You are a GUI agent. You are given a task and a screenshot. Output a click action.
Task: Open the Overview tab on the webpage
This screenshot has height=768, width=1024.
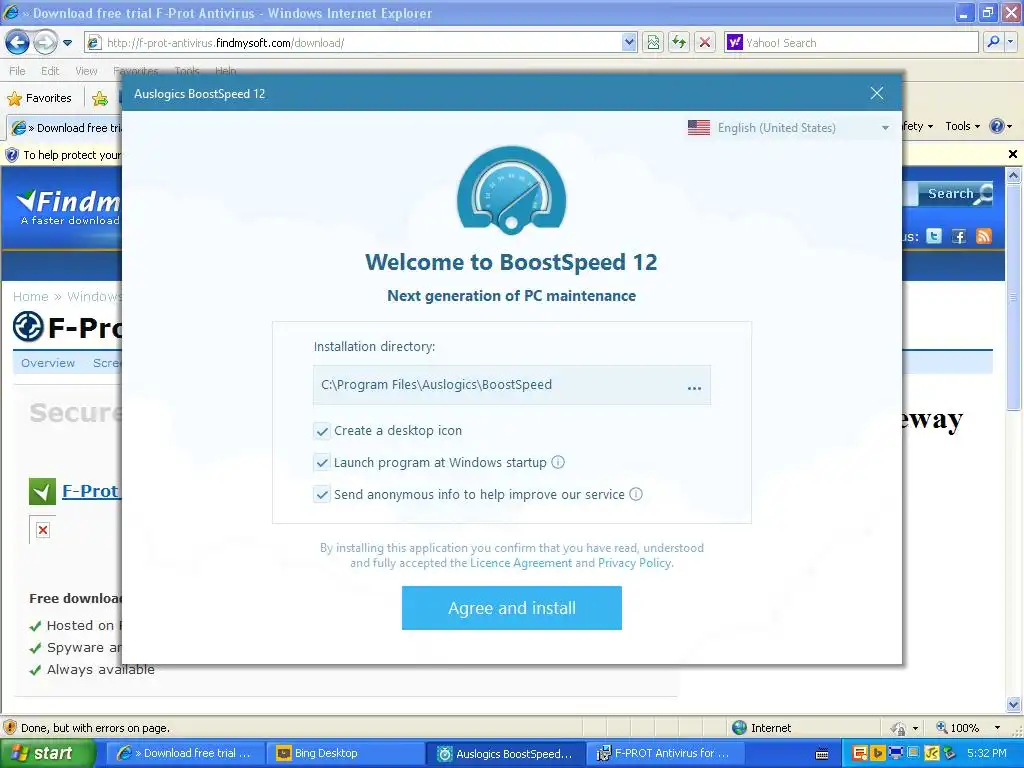coord(48,363)
